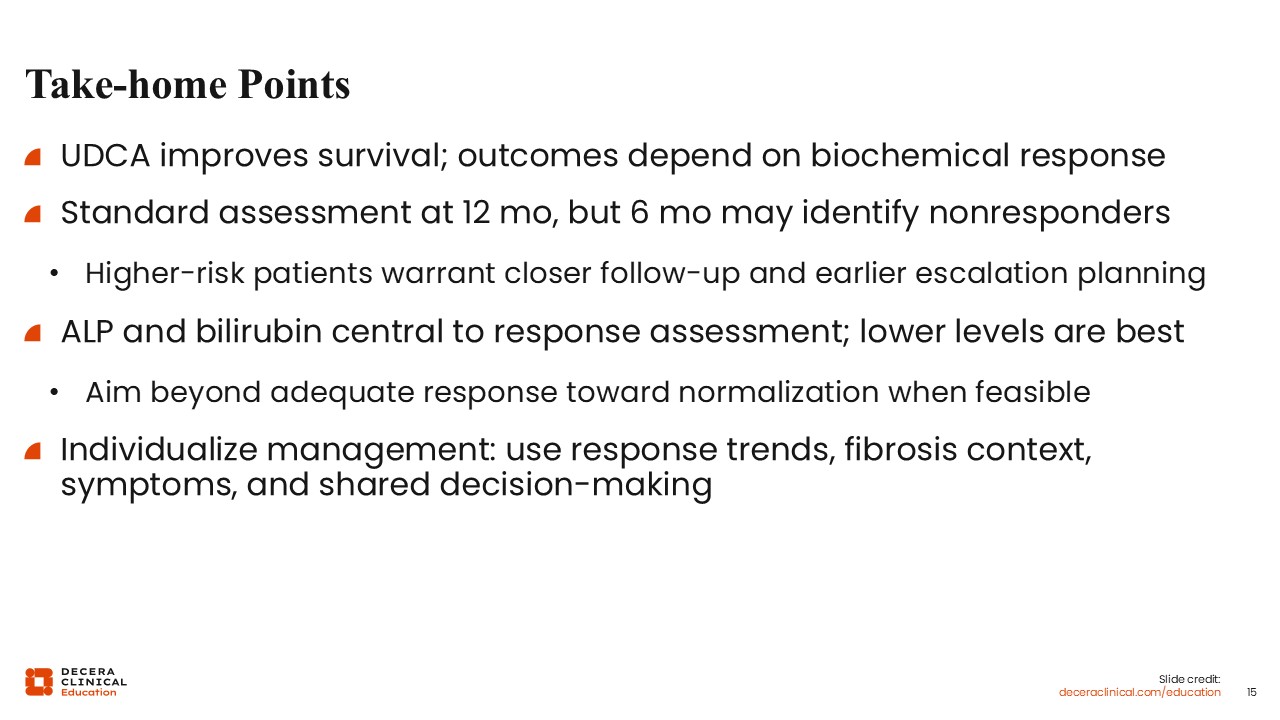
Task: Click the dot bullet before Aim beyond
Action: point(54,393)
